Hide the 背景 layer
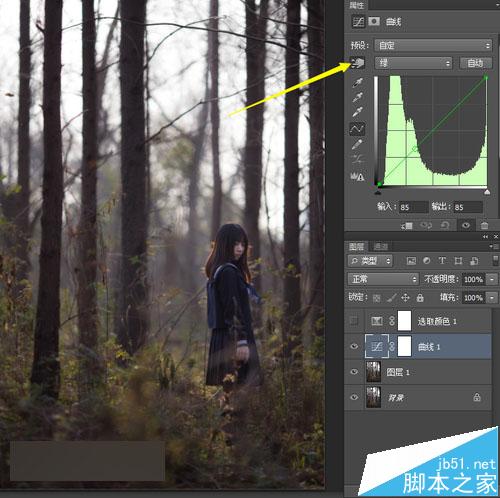Viewport: 500px width, 498px height. 354,397
